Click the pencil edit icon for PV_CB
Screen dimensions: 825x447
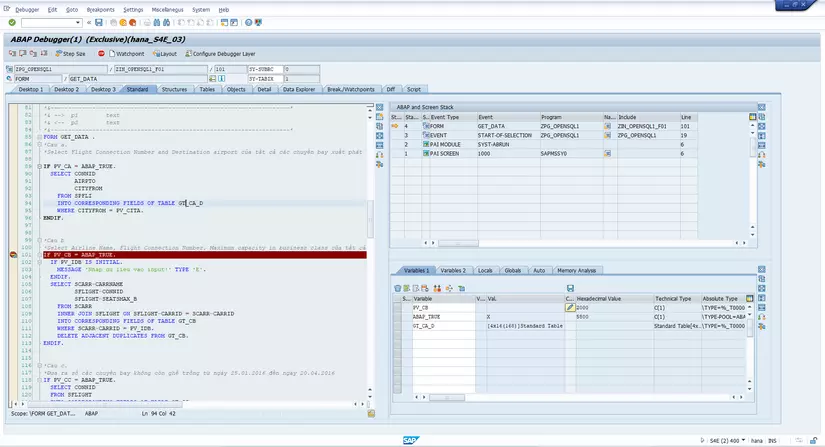tap(570, 307)
